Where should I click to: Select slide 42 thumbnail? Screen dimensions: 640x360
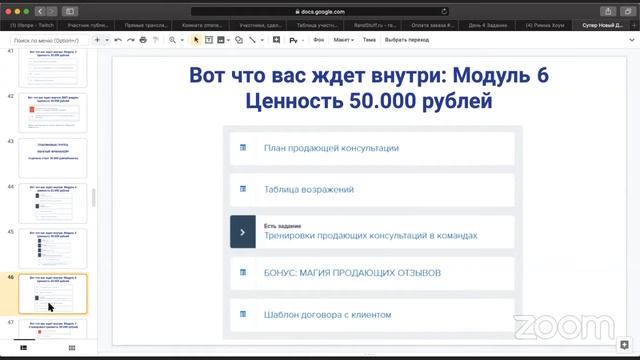(x=53, y=113)
